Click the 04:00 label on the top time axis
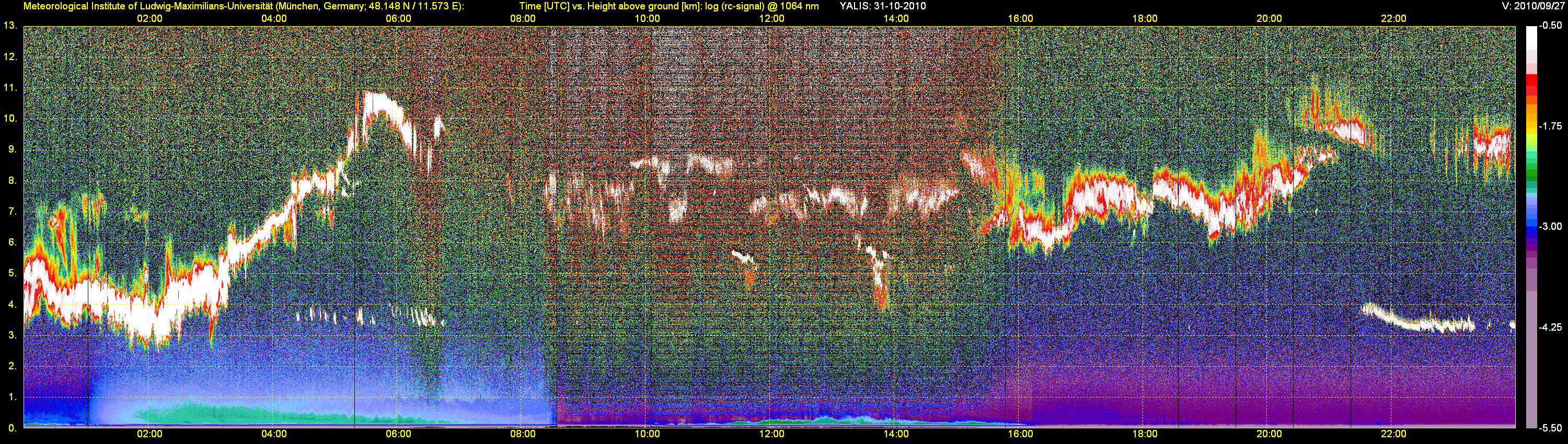Image resolution: width=1568 pixels, height=444 pixels. tap(274, 19)
